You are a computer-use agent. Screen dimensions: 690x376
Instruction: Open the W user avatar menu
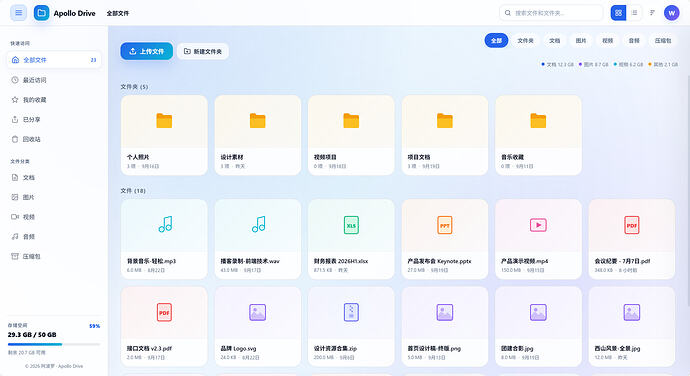672,13
